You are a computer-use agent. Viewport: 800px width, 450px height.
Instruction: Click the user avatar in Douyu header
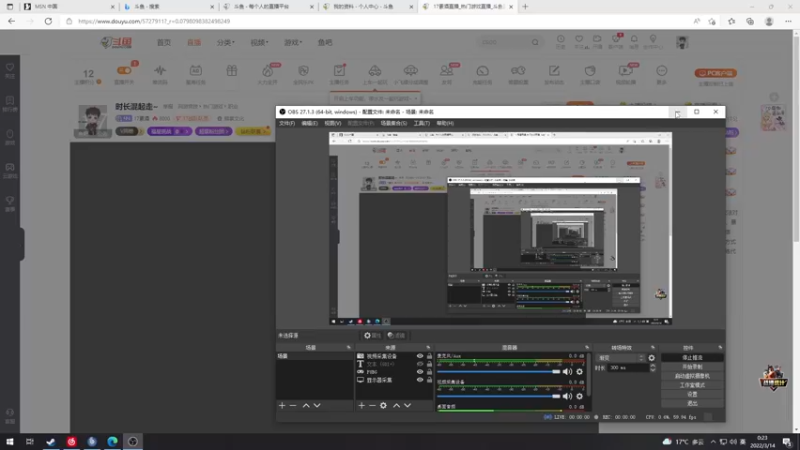click(682, 42)
